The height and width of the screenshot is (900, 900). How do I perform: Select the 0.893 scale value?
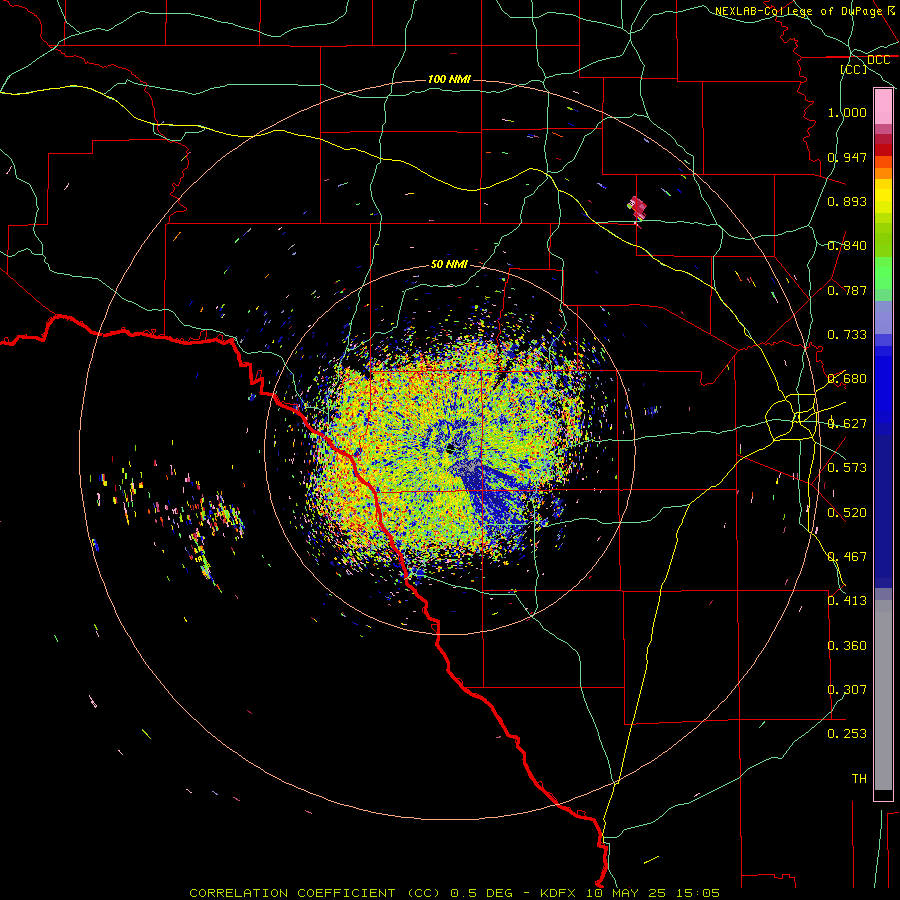847,201
